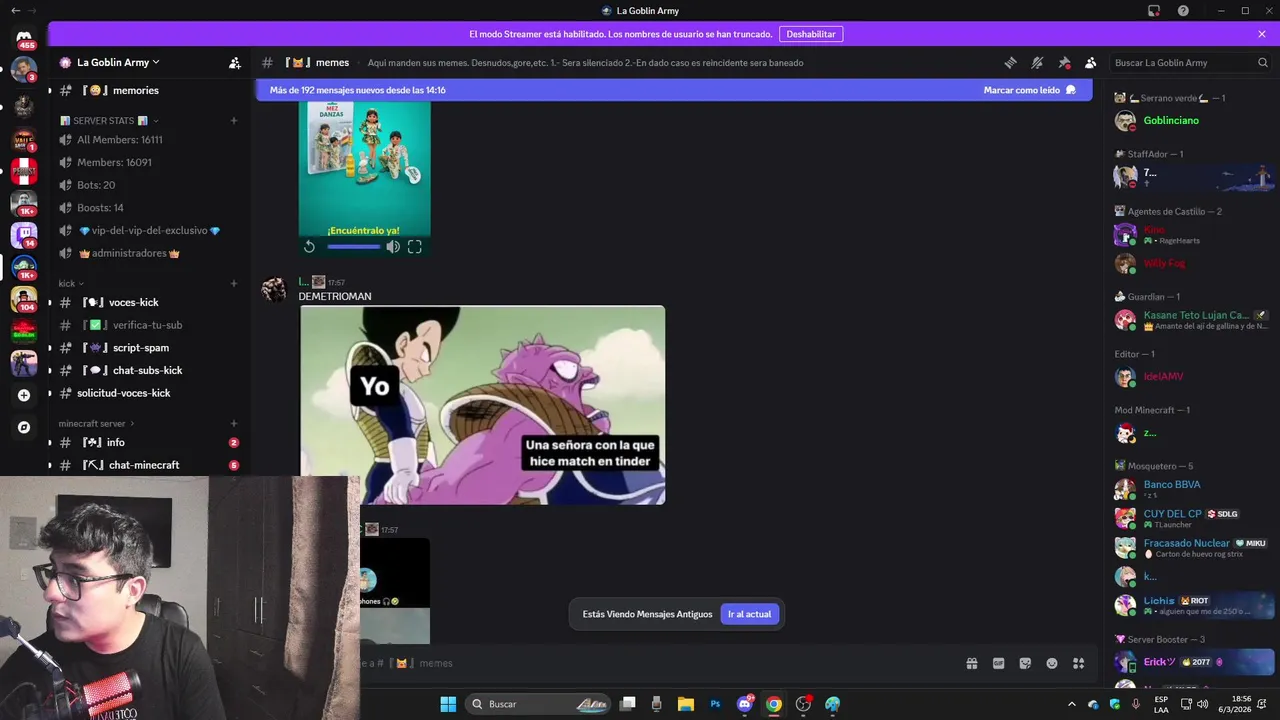Add channel to SERVER STATS category
Screen dimensions: 1280x720
234,121
